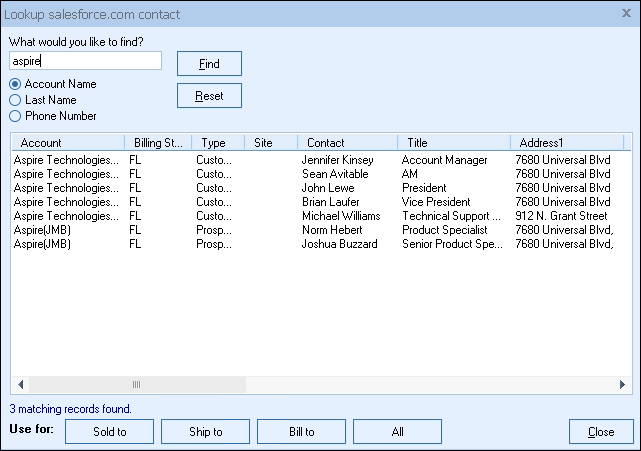This screenshot has height=451, width=641.
Task: Click the horizontal scrollbar left arrow
Action: (x=20, y=384)
